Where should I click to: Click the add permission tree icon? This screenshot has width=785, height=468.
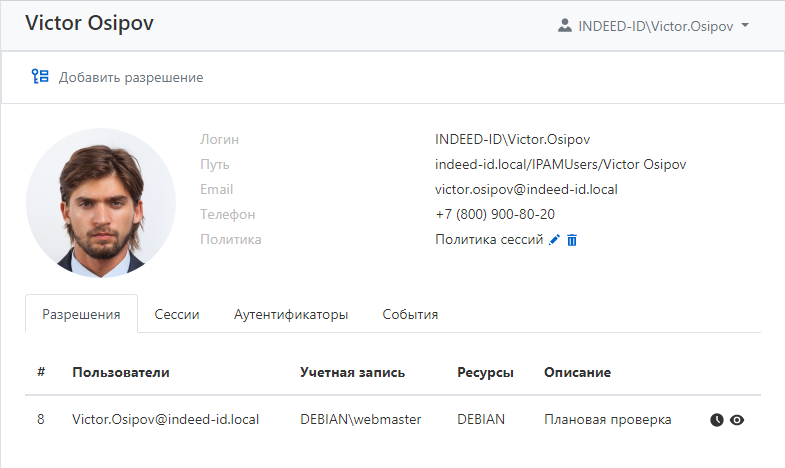[40, 77]
